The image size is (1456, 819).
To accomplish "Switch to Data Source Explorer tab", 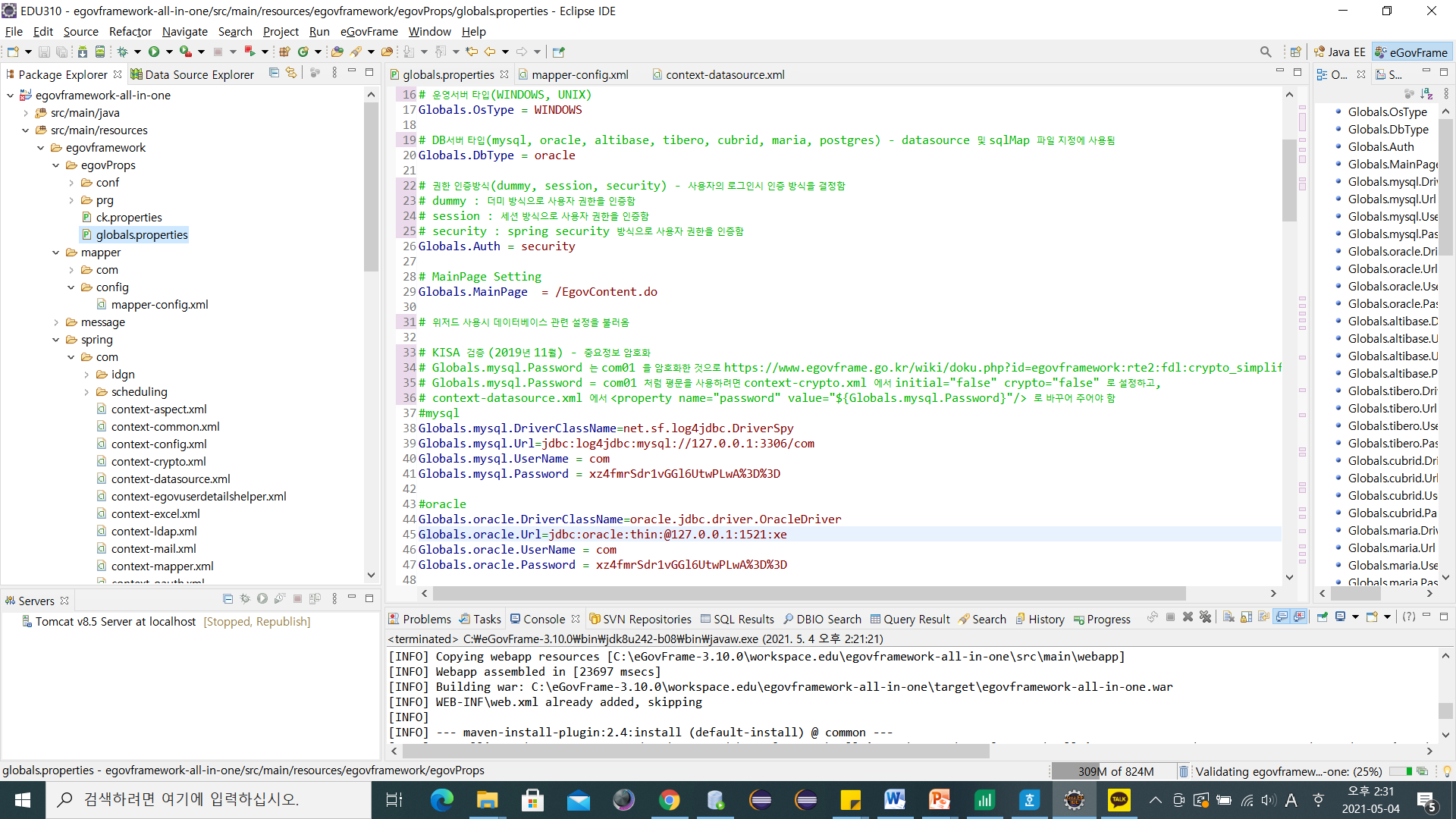I will (192, 74).
